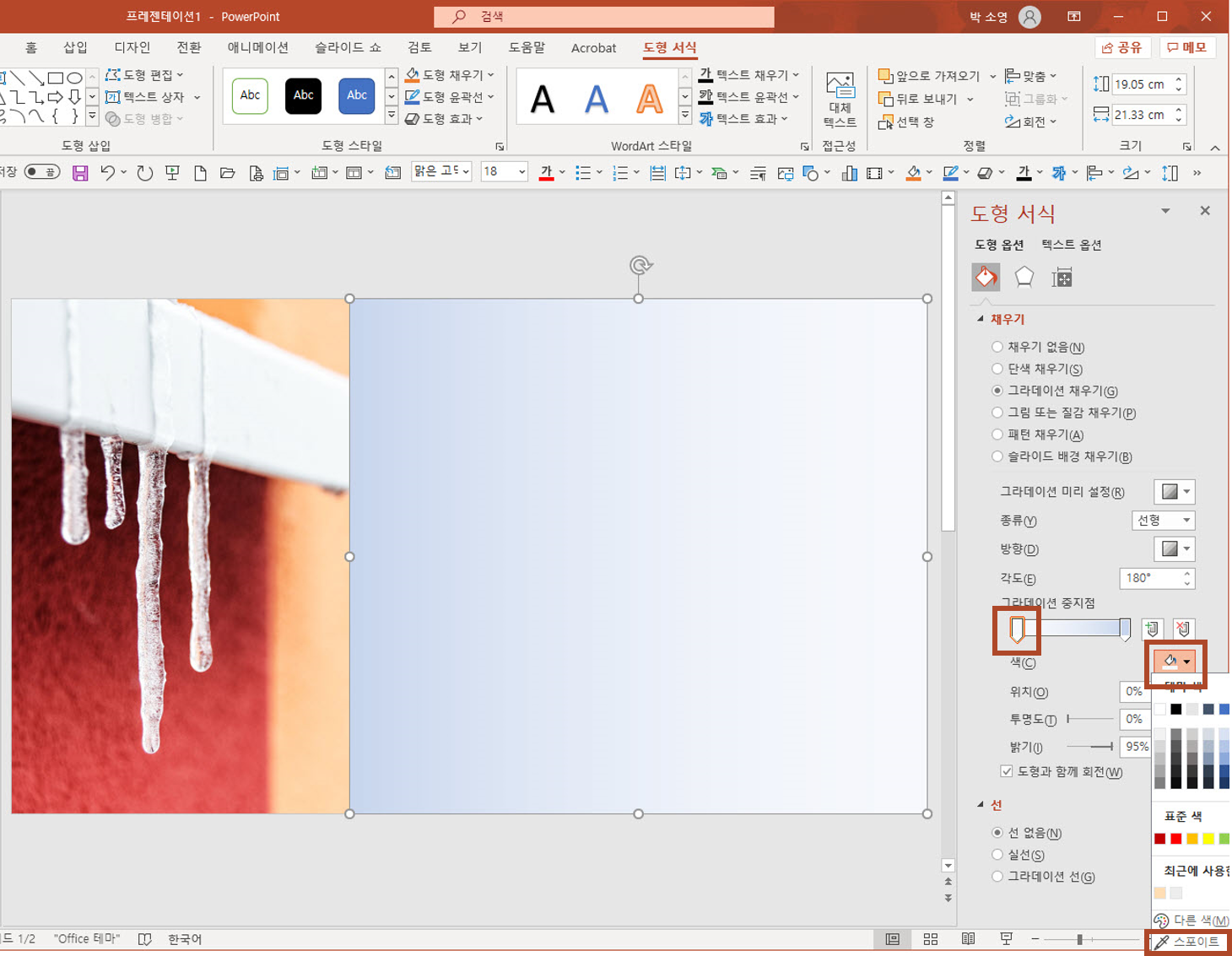
Task: Open 다른 색 more colors option
Action: [1191, 920]
